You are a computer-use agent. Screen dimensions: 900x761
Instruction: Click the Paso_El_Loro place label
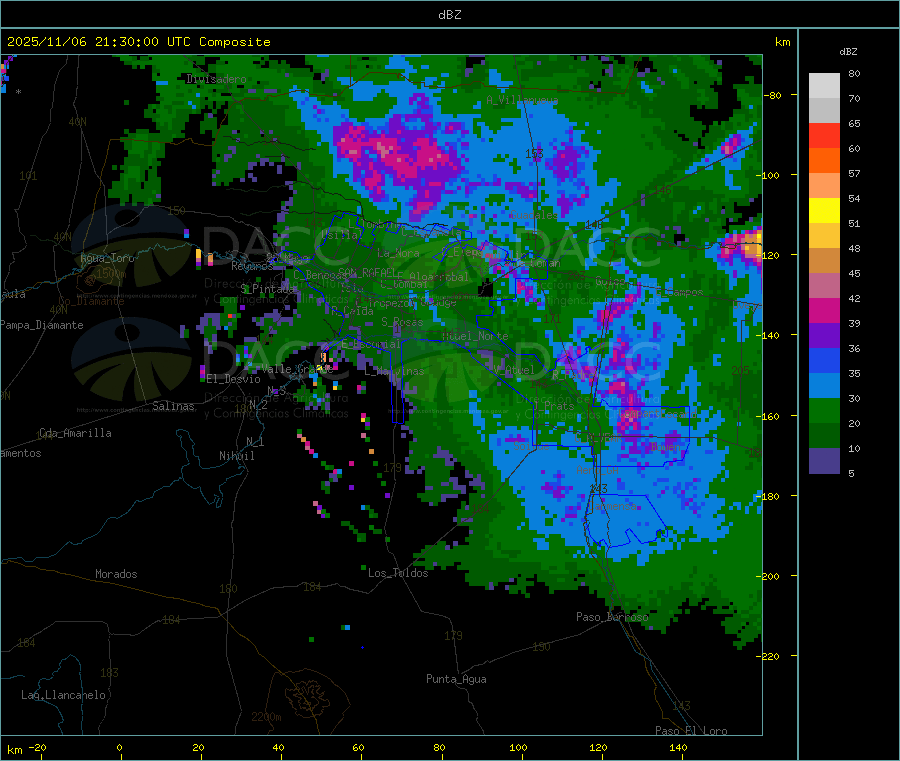click(x=692, y=731)
